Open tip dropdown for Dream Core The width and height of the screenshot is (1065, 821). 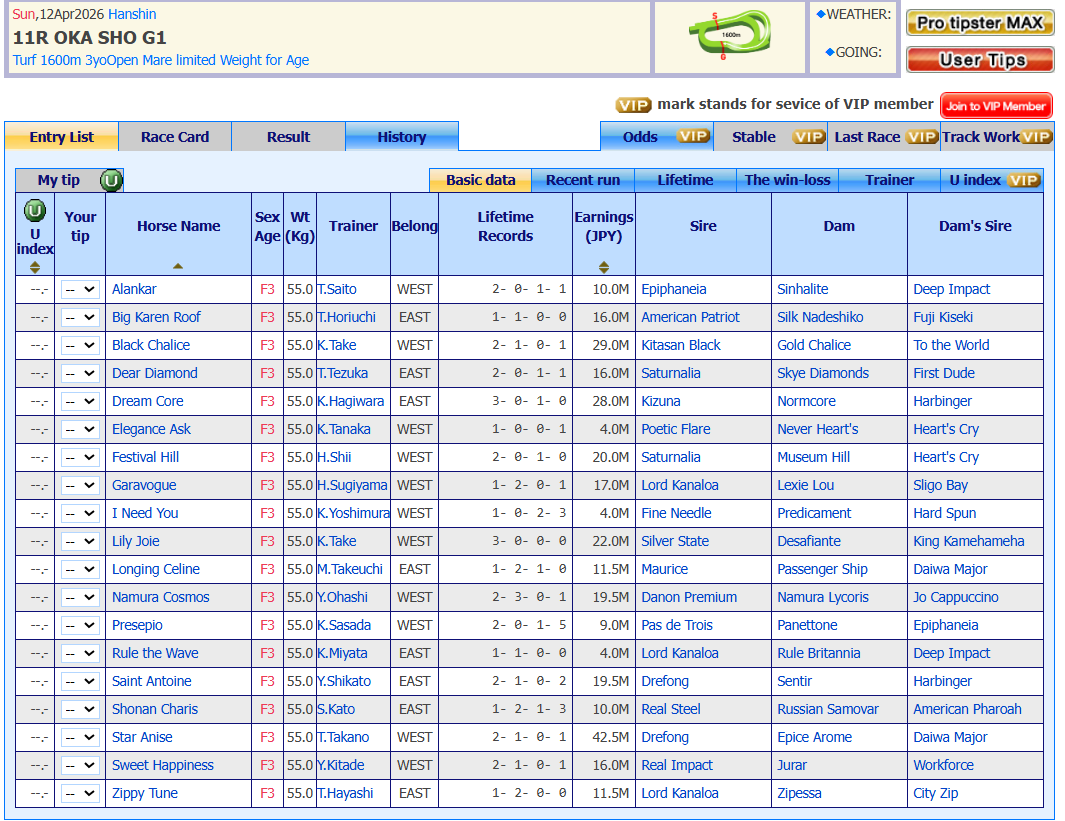tap(80, 401)
